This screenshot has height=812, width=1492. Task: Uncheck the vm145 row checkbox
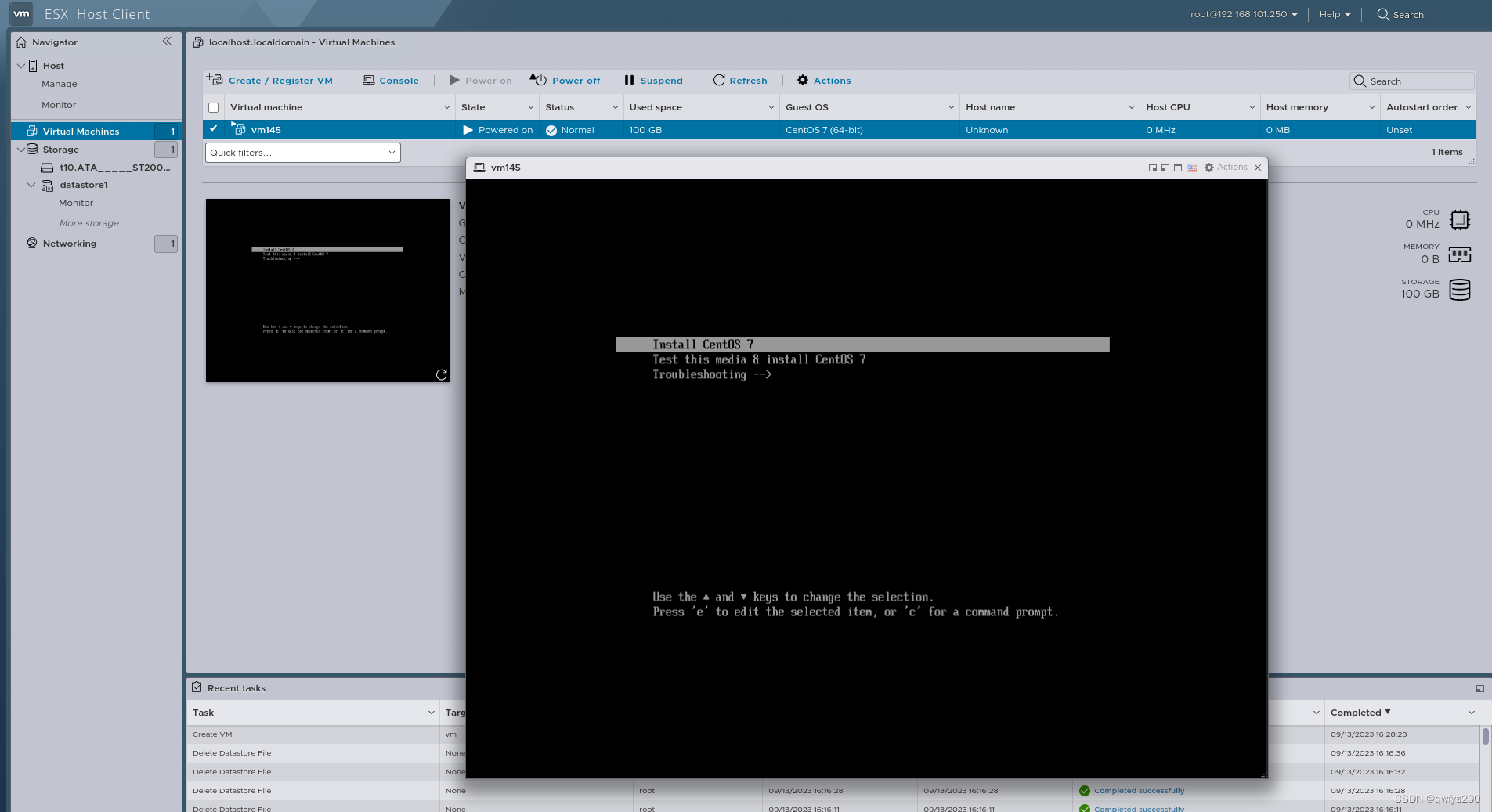click(213, 128)
